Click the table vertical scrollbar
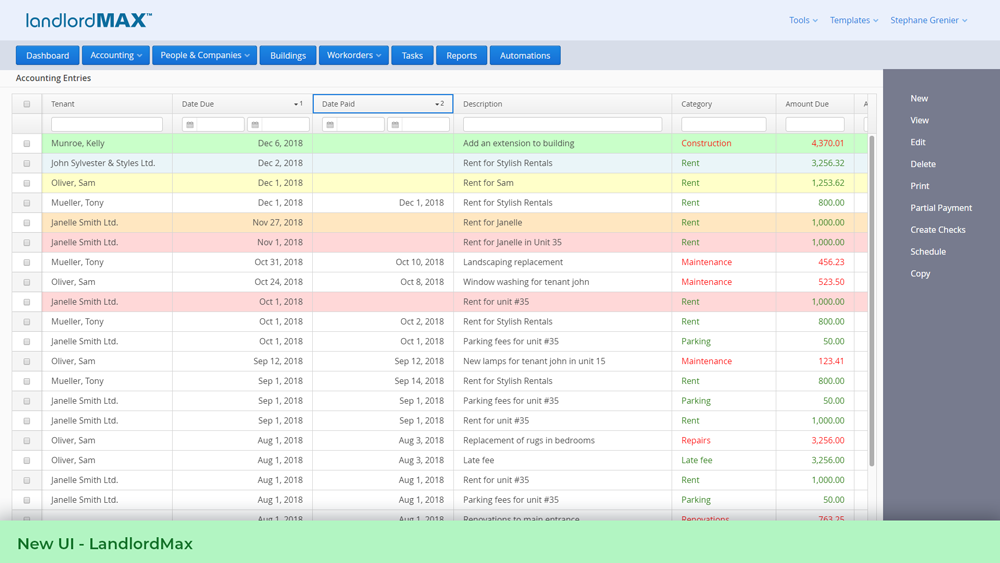Image resolution: width=1000 pixels, height=563 pixels. coord(872,300)
